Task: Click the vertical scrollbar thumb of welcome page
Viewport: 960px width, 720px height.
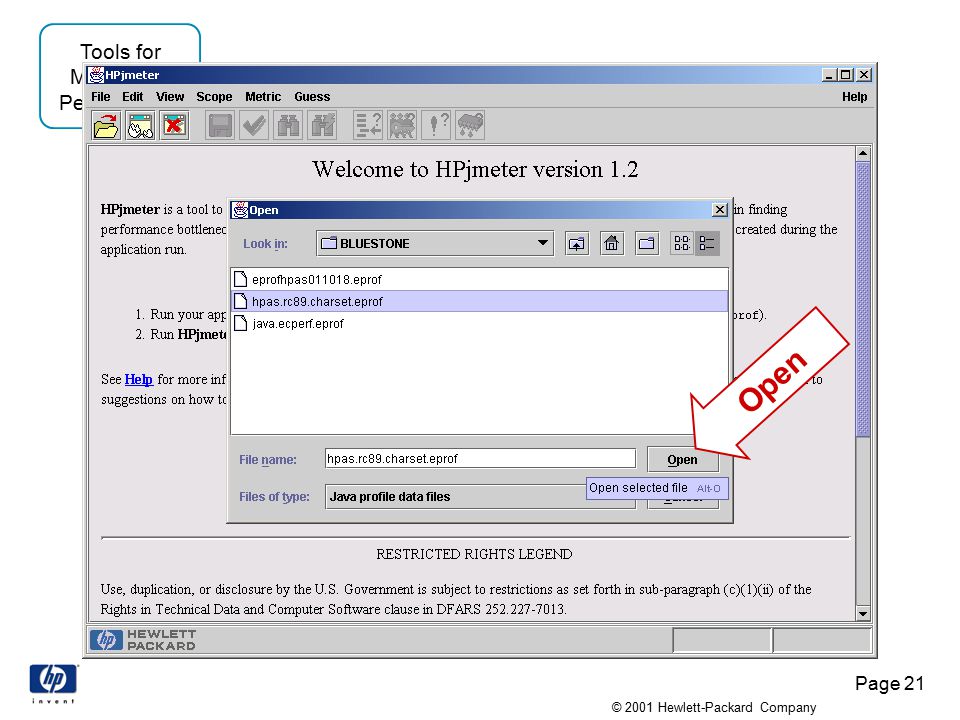Action: click(x=863, y=300)
